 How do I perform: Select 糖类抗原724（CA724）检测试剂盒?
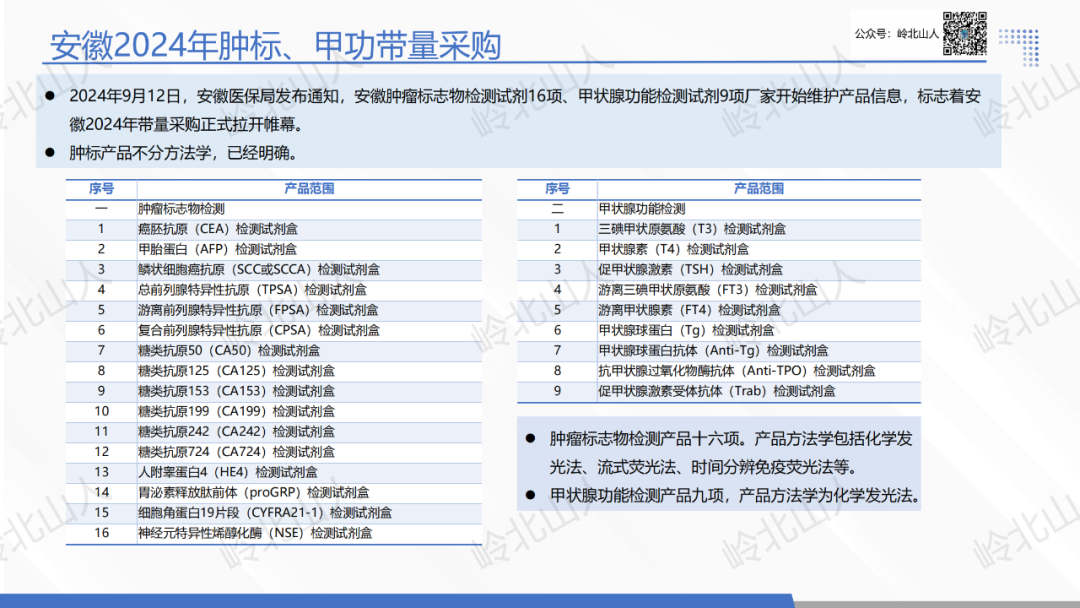(x=236, y=452)
